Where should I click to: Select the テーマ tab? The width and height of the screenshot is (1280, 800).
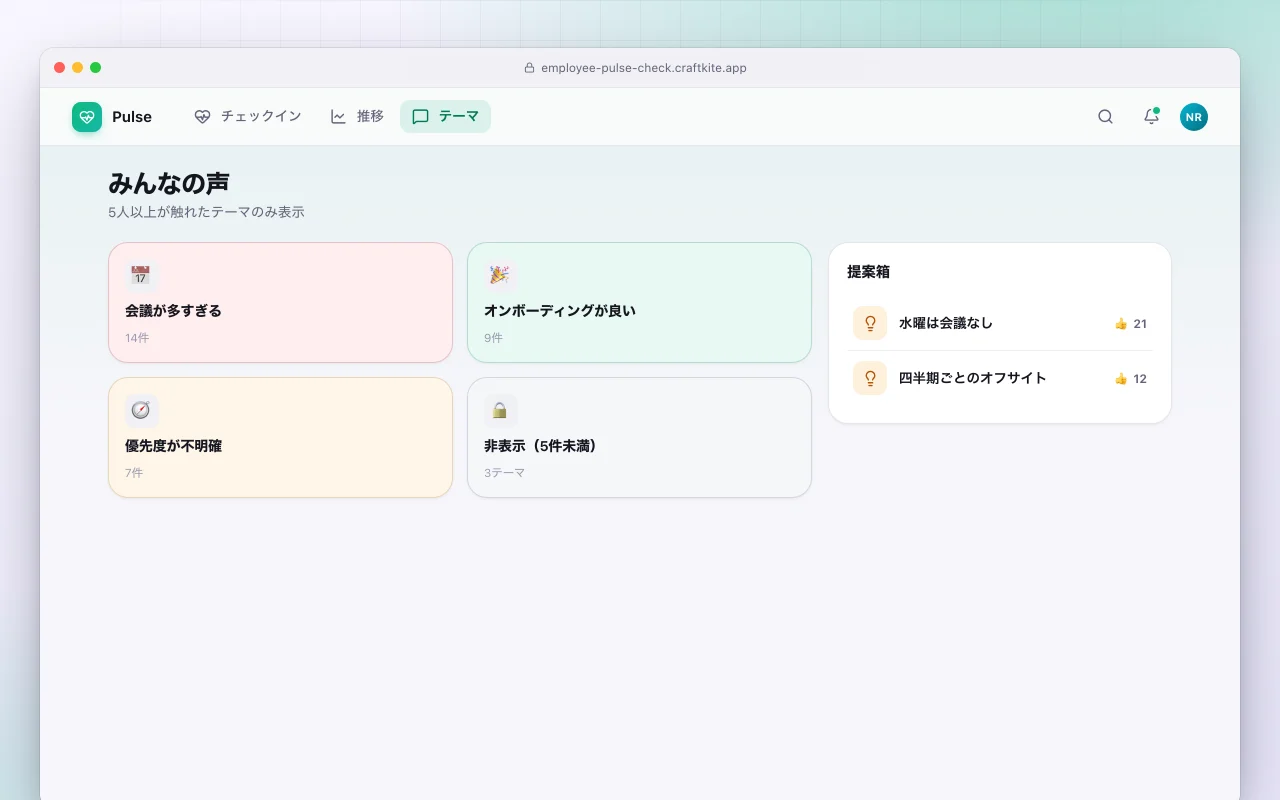445,117
